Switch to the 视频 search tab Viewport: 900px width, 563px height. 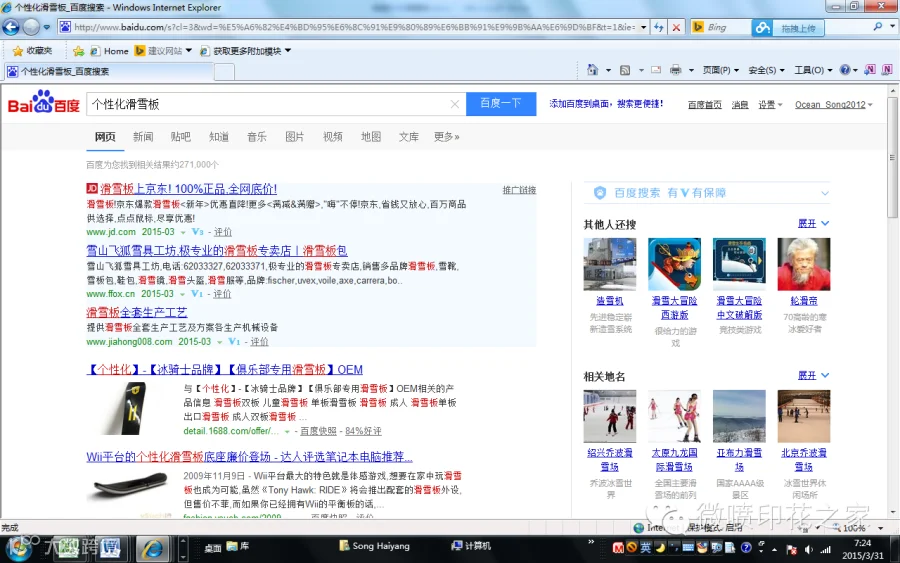tap(332, 137)
